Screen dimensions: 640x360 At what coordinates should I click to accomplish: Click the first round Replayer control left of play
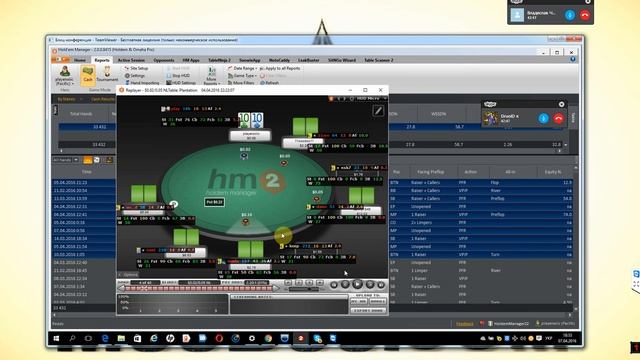[334, 284]
